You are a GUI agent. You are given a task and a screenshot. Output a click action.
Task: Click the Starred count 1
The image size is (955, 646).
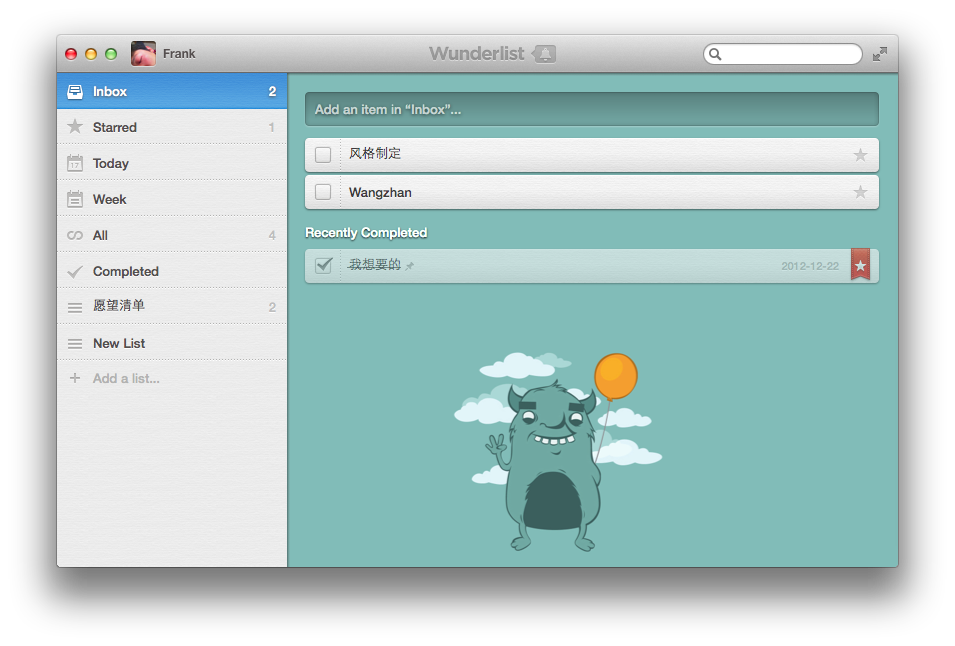coord(272,127)
